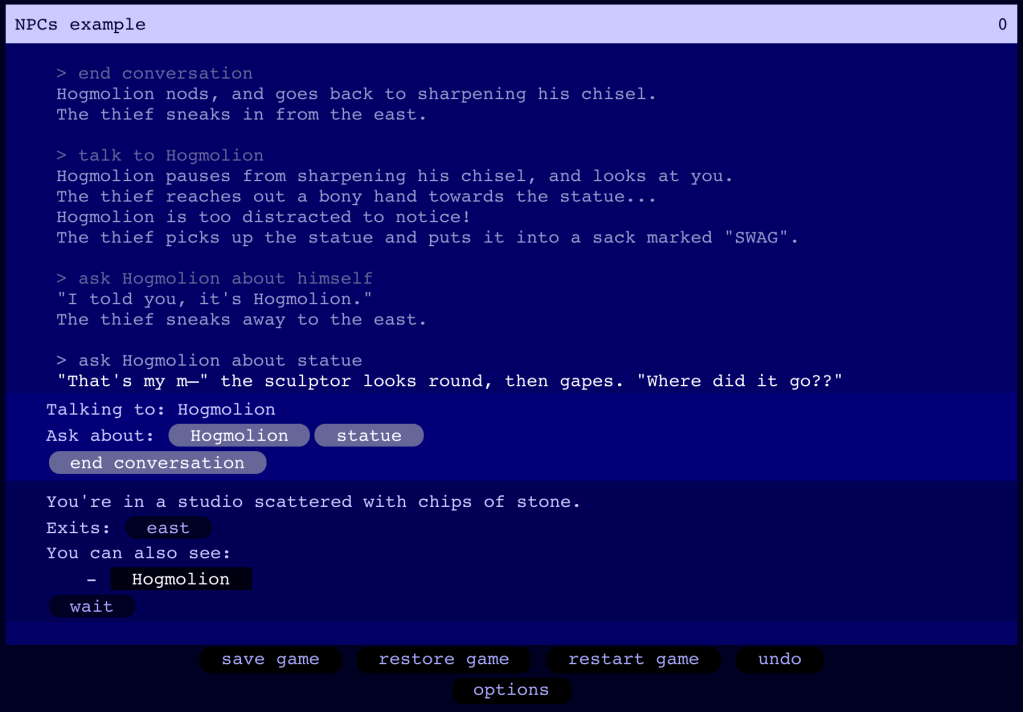1023x712 pixels.
Task: Ask Hogmolion about the statue
Action: point(368,435)
